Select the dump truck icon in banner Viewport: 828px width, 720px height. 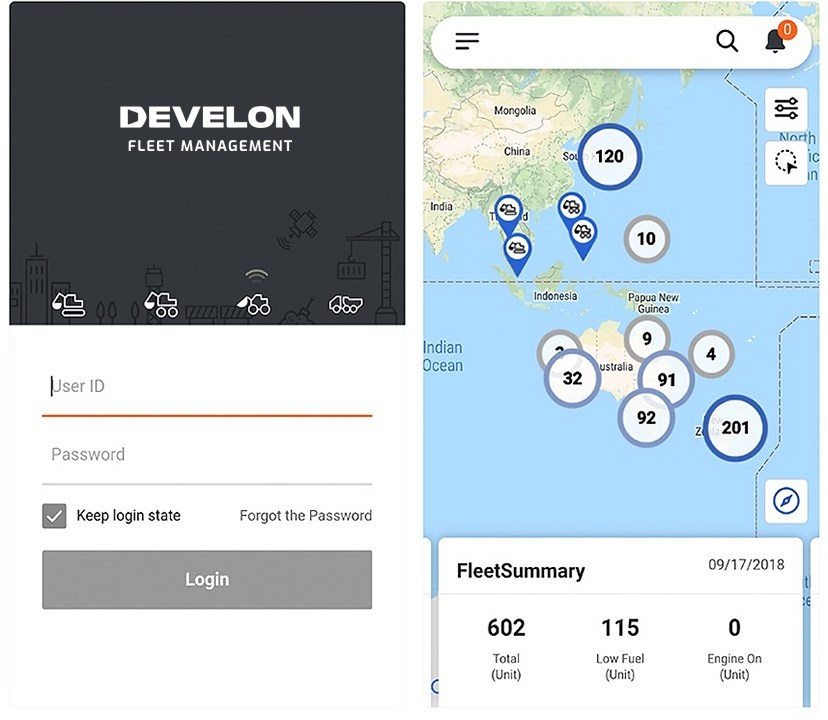pos(346,304)
